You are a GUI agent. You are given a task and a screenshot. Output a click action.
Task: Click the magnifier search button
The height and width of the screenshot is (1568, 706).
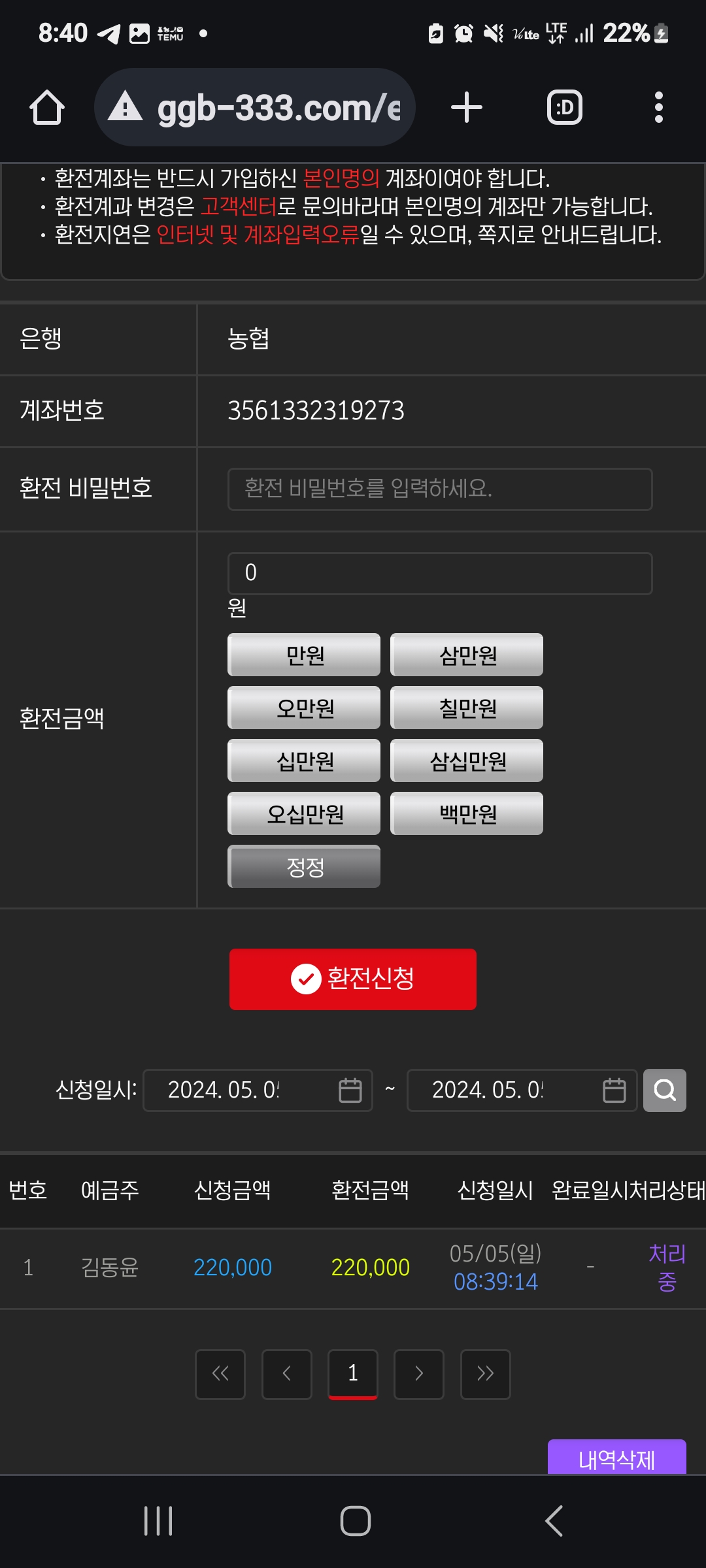665,1090
